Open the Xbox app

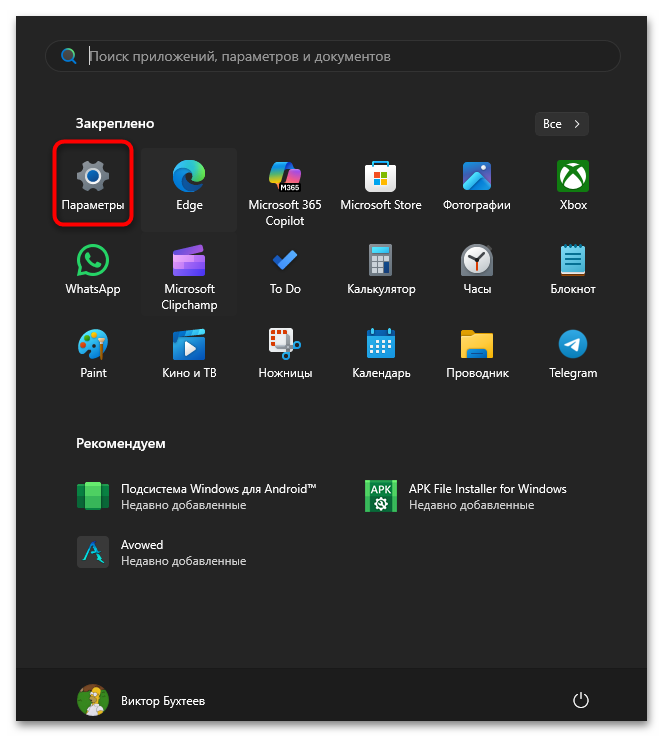click(x=573, y=185)
